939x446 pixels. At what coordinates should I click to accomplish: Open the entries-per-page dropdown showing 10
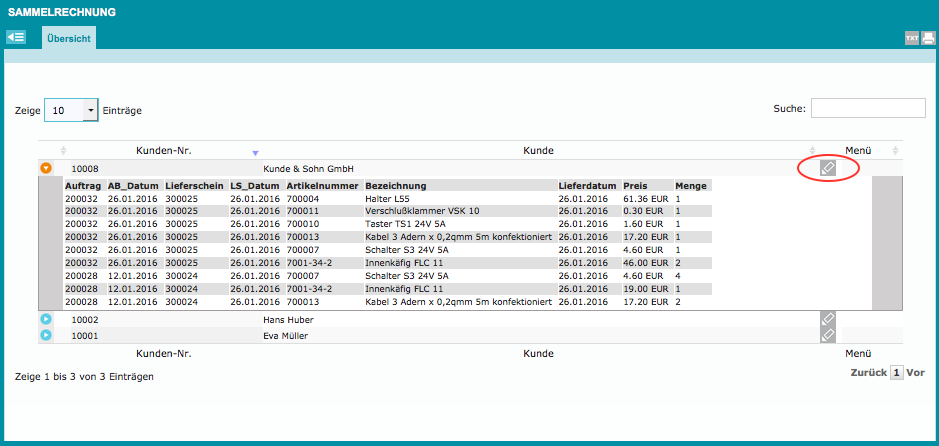(x=71, y=110)
